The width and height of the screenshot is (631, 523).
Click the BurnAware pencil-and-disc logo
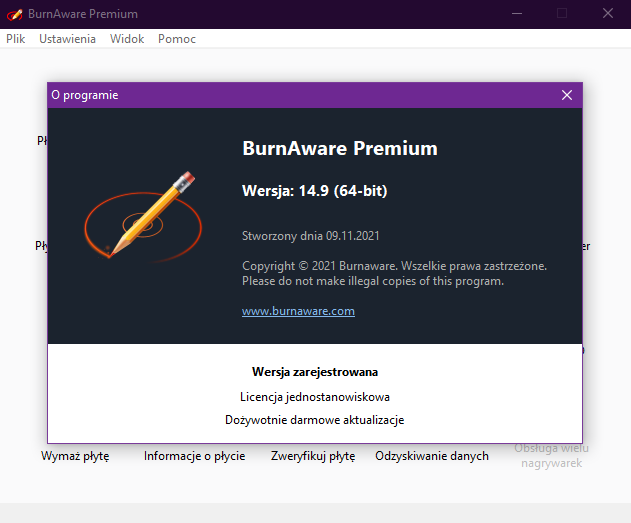[143, 216]
